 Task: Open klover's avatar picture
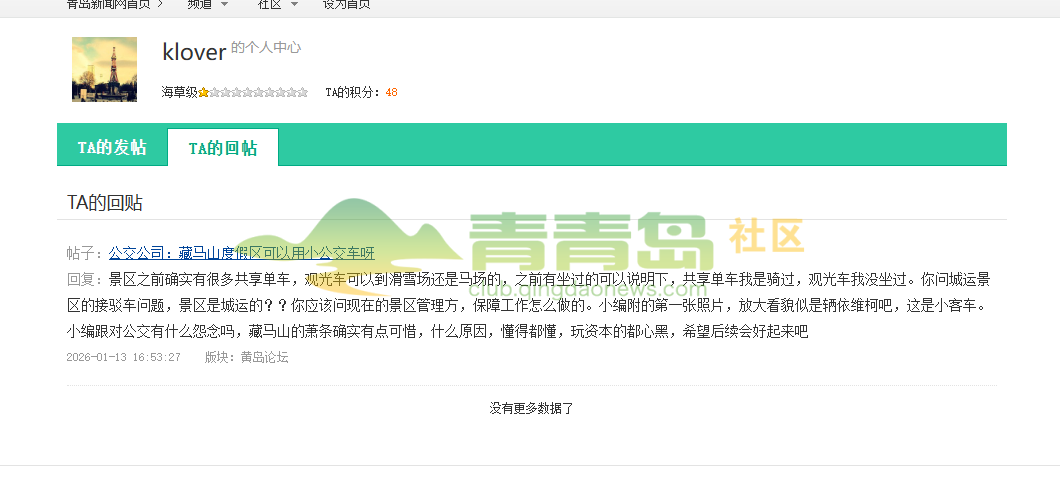tap(104, 70)
